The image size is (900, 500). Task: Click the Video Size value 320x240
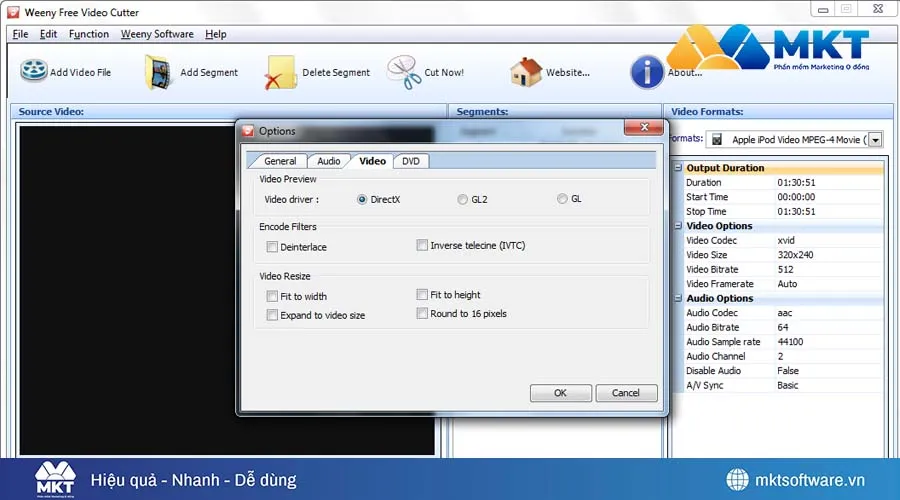tap(795, 254)
